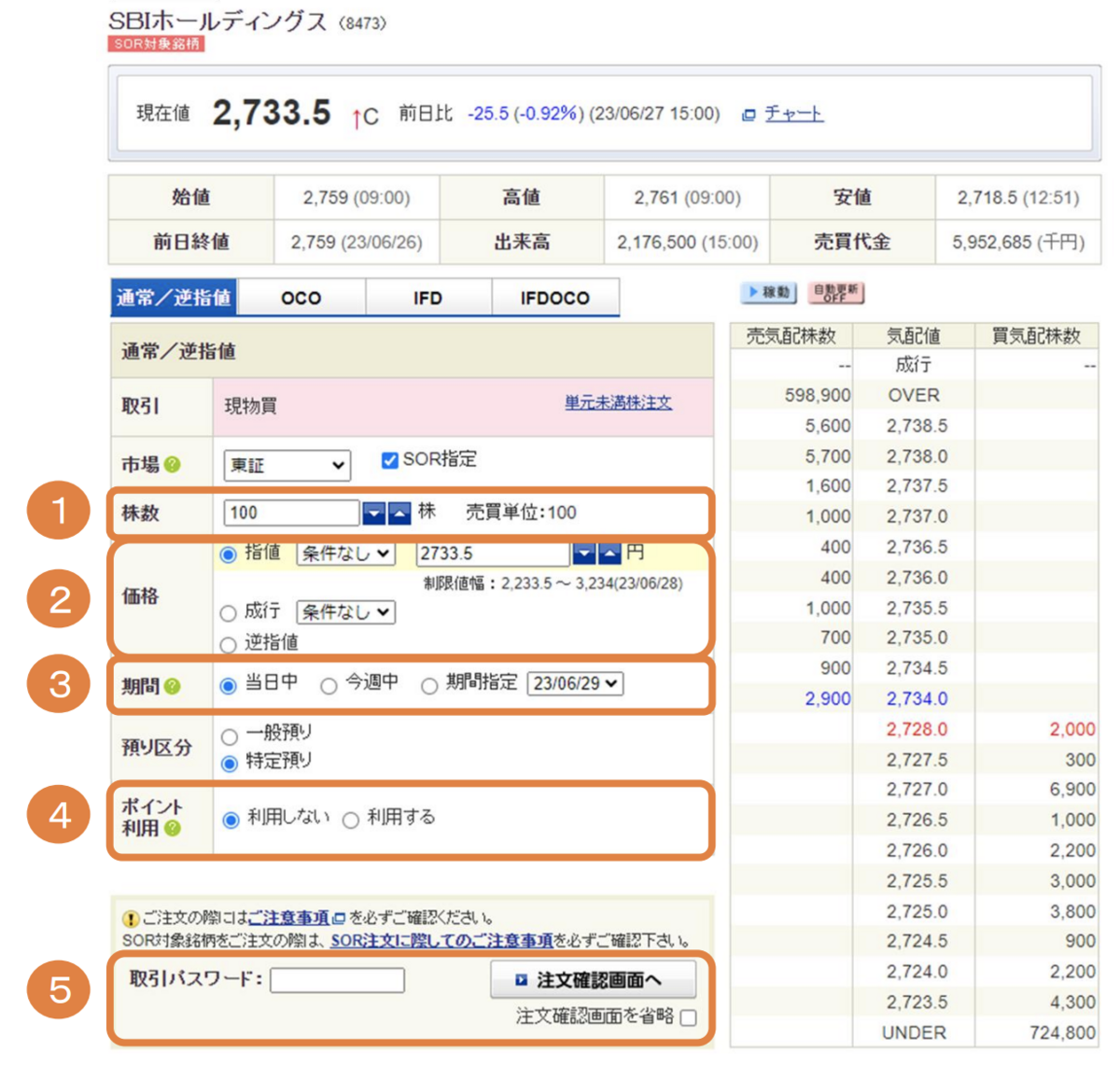Select ポイント 利用する option
This screenshot has height=1066, width=1120.
click(351, 821)
